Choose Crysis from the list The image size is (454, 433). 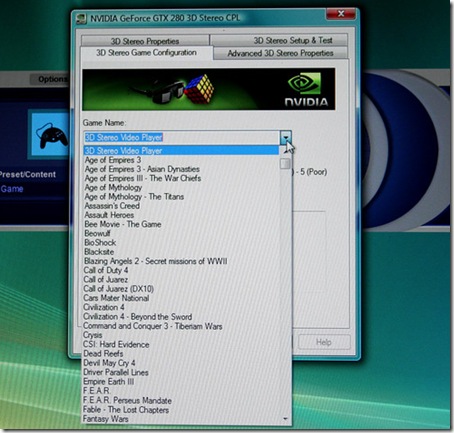(181, 335)
